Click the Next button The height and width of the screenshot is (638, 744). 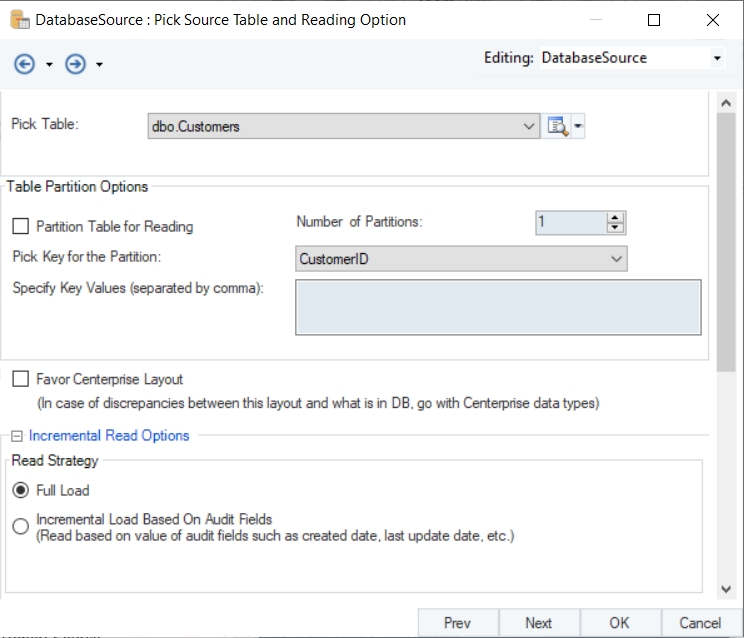pyautogui.click(x=538, y=622)
